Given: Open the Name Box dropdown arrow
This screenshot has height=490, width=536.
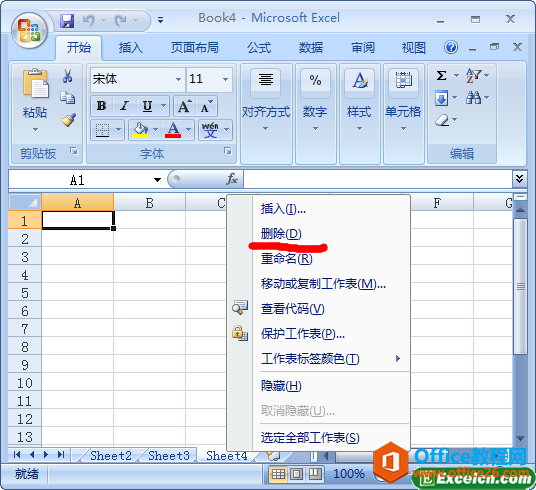Looking at the screenshot, I should coord(157,180).
